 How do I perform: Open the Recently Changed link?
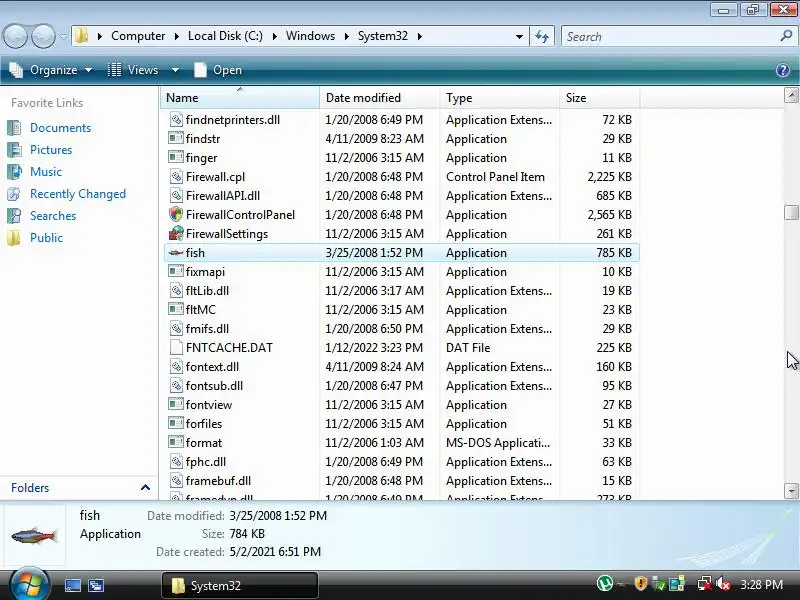click(78, 194)
